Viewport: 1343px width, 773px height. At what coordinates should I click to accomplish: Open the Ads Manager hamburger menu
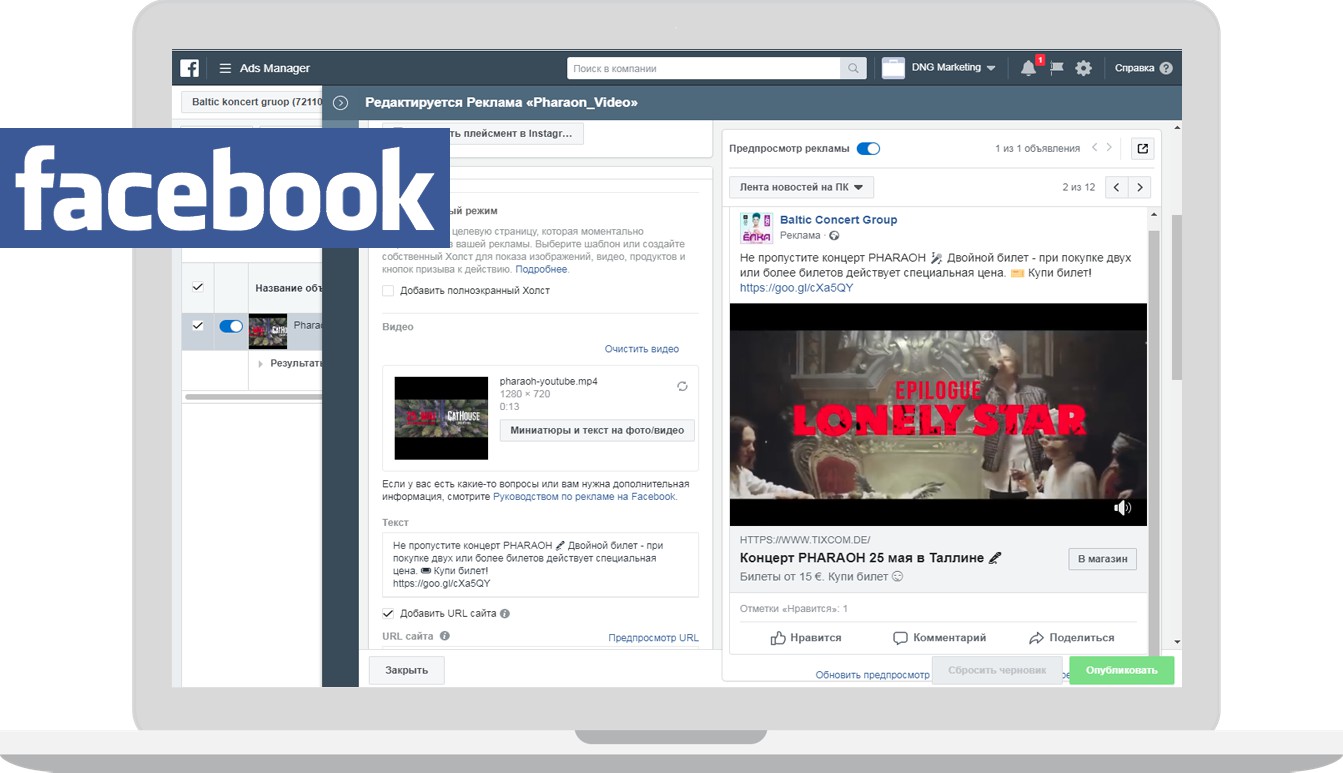pos(225,68)
